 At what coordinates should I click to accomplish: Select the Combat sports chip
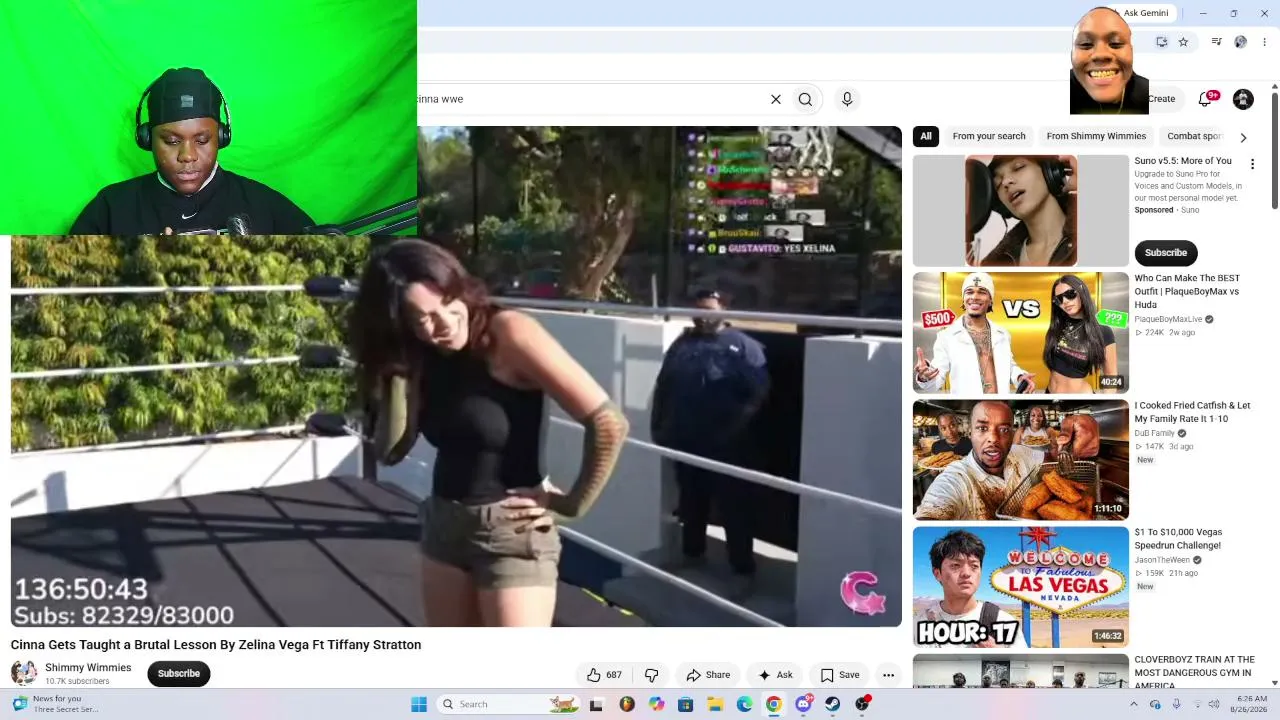[x=1194, y=136]
